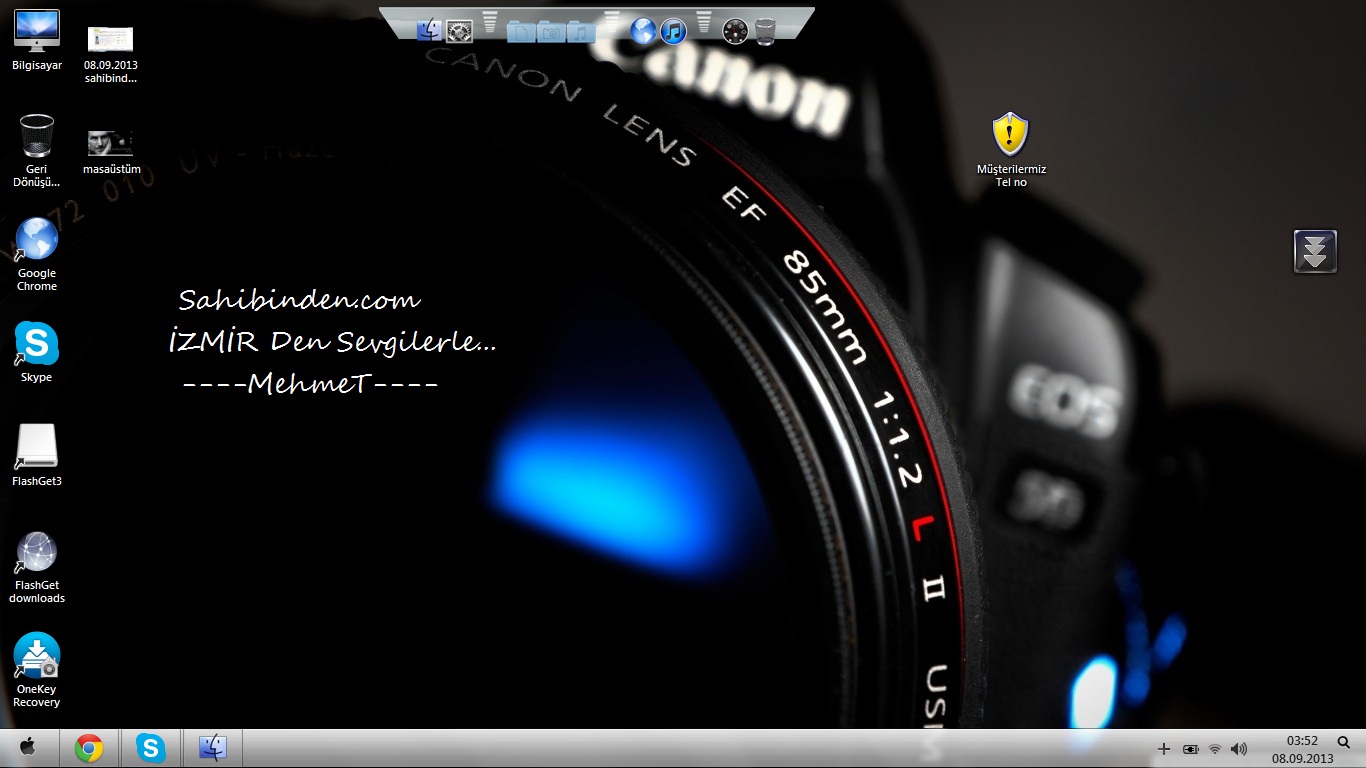This screenshot has width=1366, height=768.
Task: Click the battery power tray icon
Action: coord(1190,749)
